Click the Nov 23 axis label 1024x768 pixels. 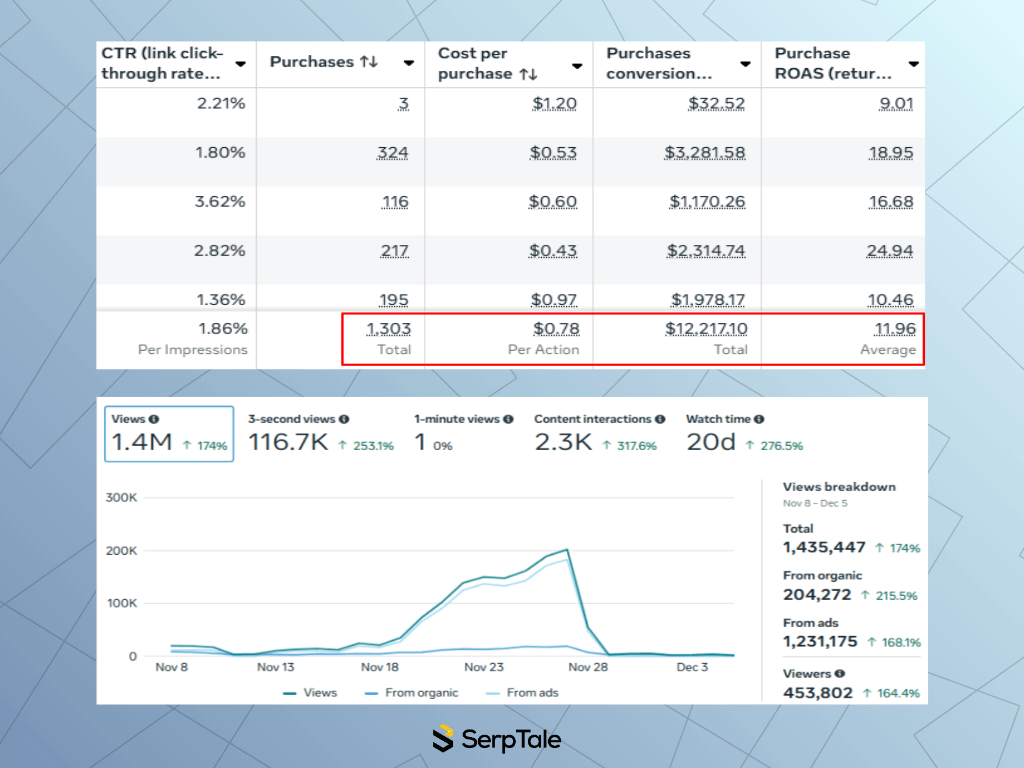(x=484, y=667)
